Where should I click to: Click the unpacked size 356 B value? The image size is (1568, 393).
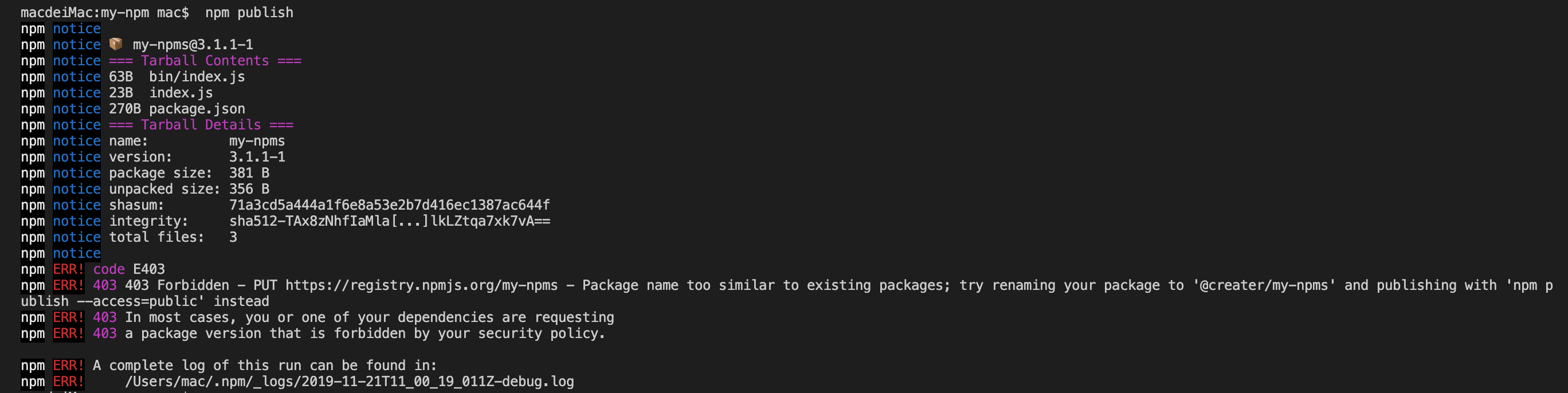click(249, 189)
